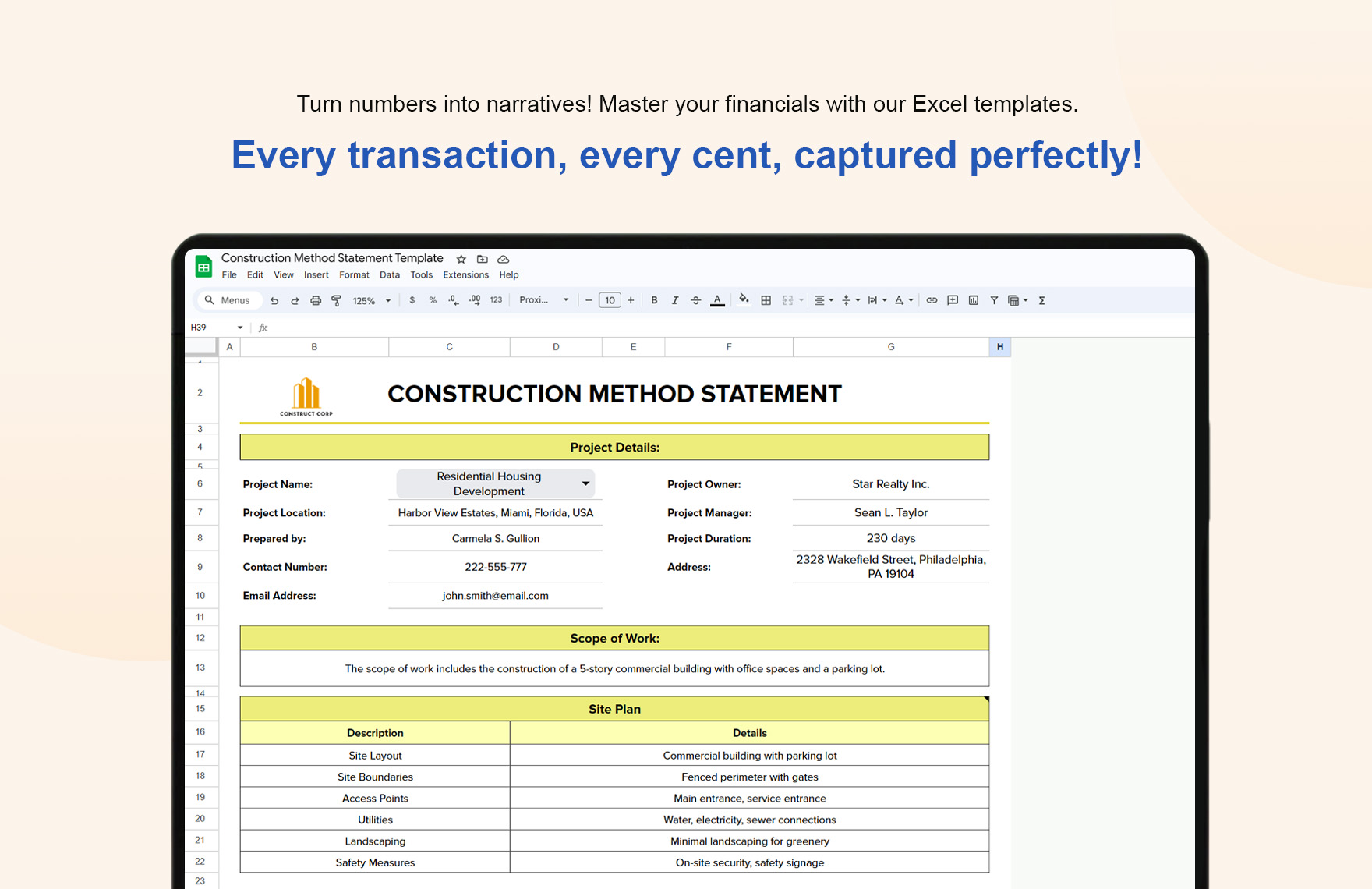Decrease decimal places
Screen dimensions: 1372x889
click(x=454, y=300)
